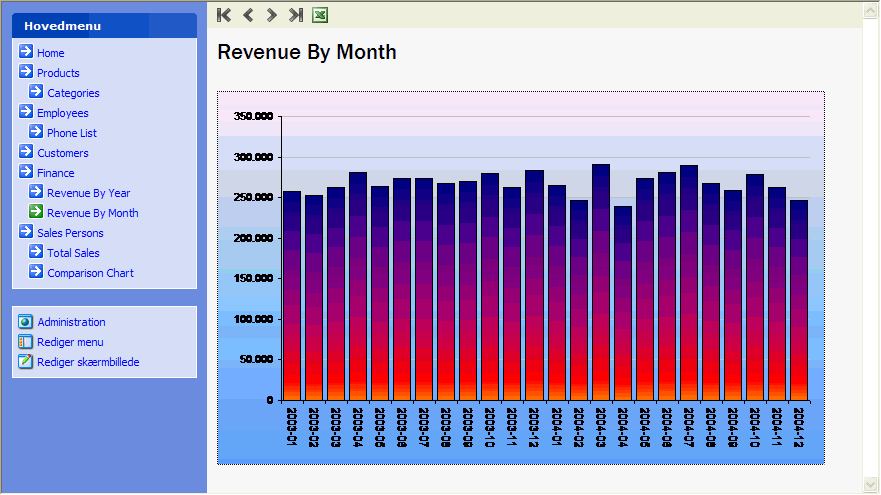This screenshot has width=881, height=495.
Task: Click the 2004-03 bar in chart
Action: (x=601, y=282)
